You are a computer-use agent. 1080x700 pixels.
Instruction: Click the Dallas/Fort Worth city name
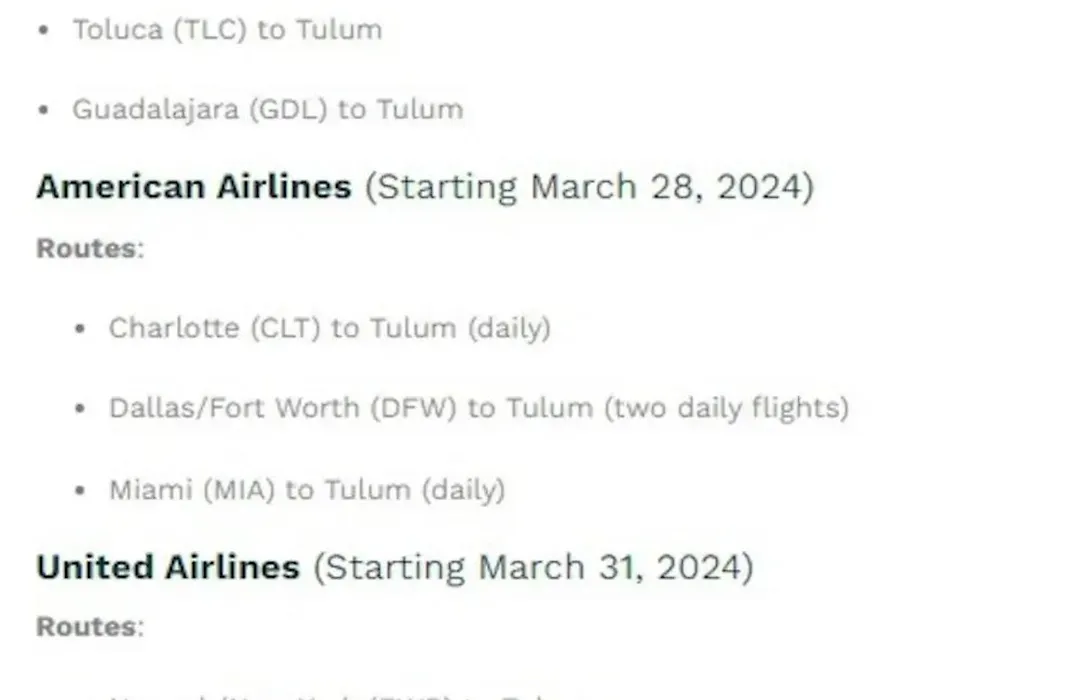(x=234, y=408)
